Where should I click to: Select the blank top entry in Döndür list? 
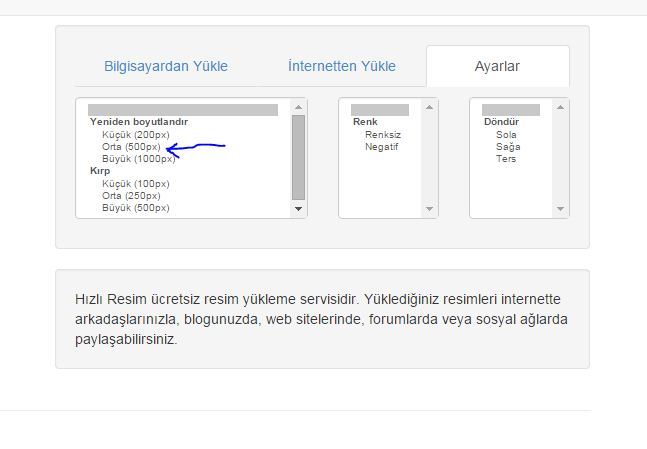(511, 110)
